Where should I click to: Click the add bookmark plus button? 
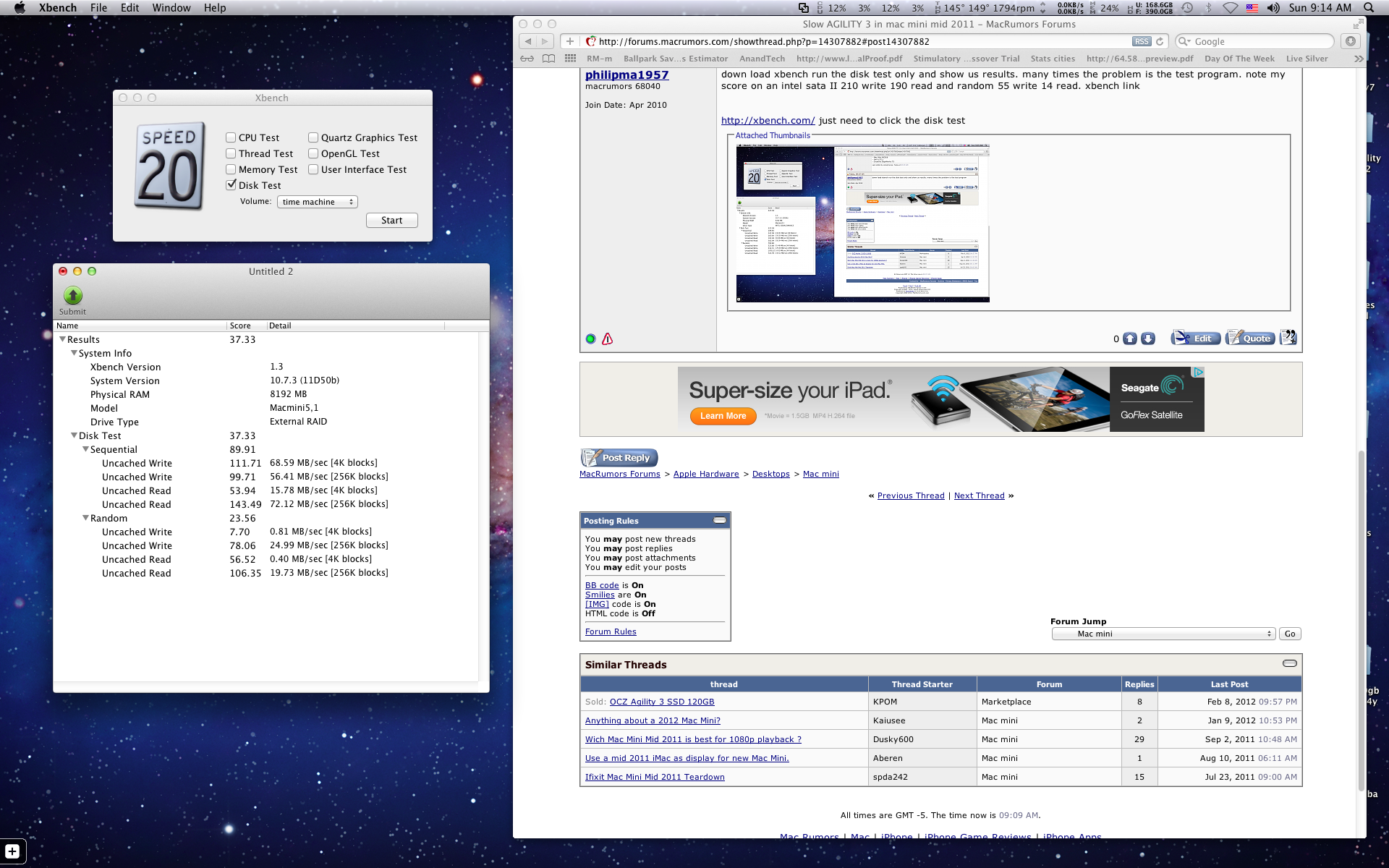[x=570, y=41]
